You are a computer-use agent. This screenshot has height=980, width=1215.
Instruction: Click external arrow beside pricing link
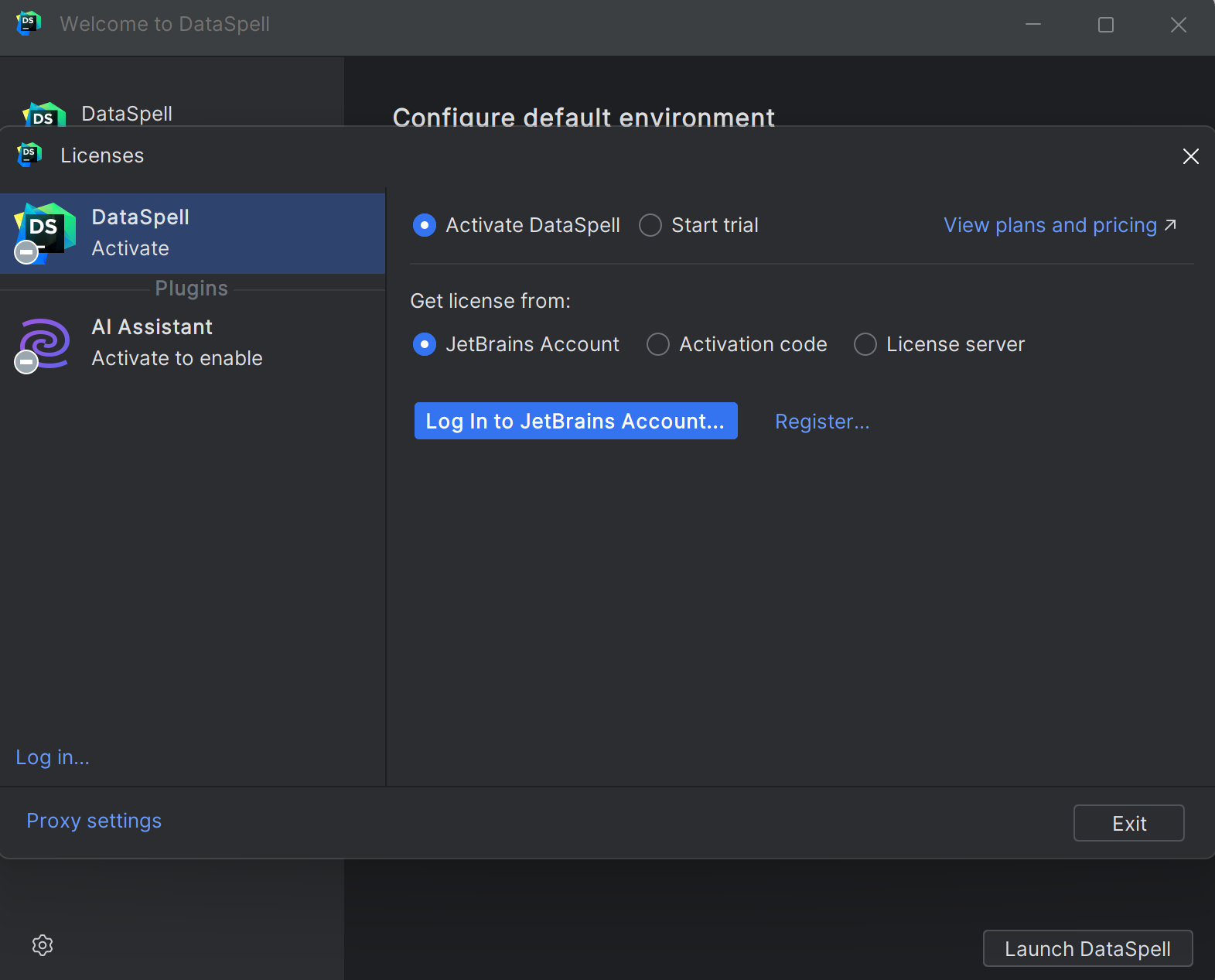click(1170, 225)
